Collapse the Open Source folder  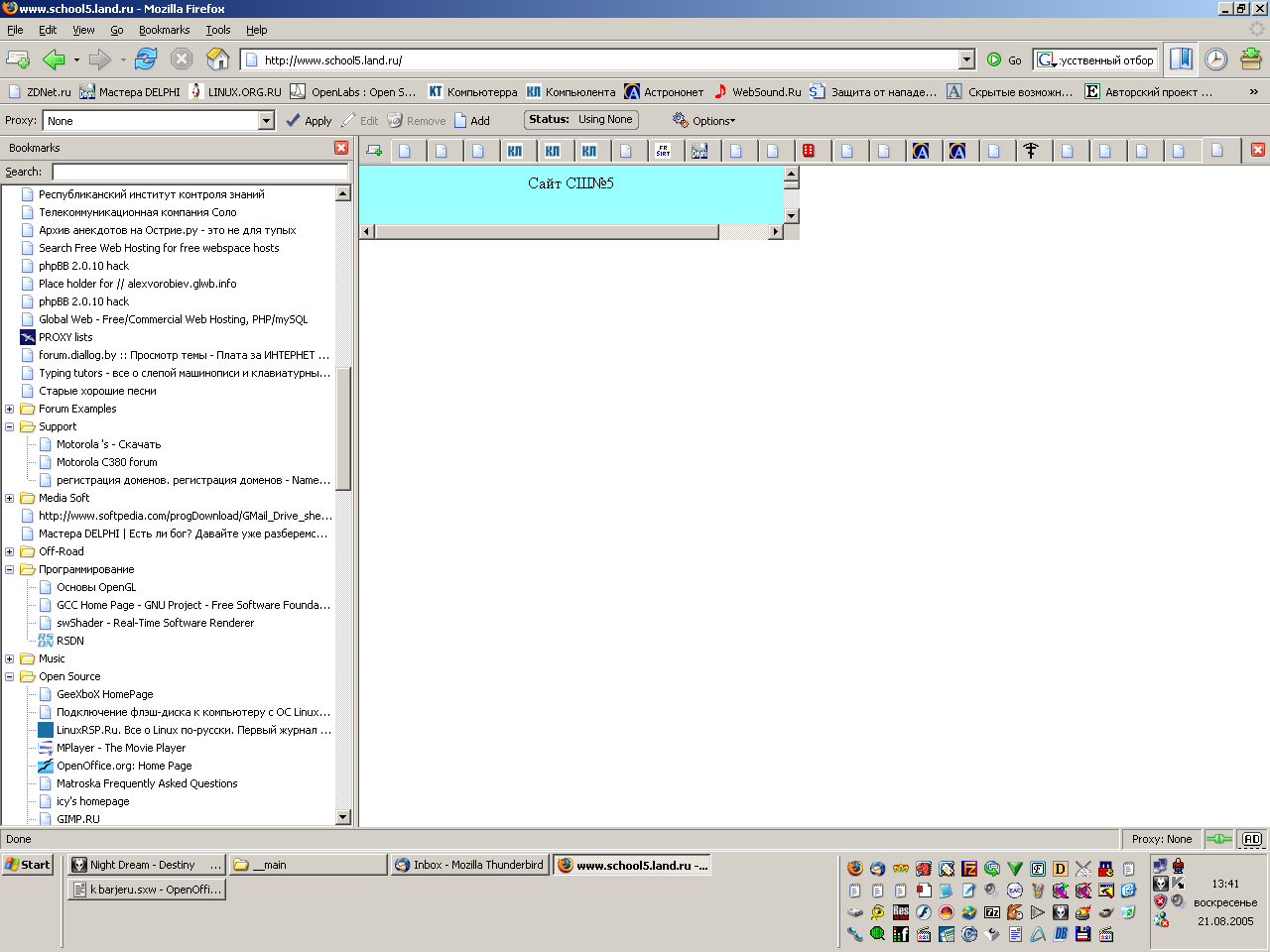point(10,676)
